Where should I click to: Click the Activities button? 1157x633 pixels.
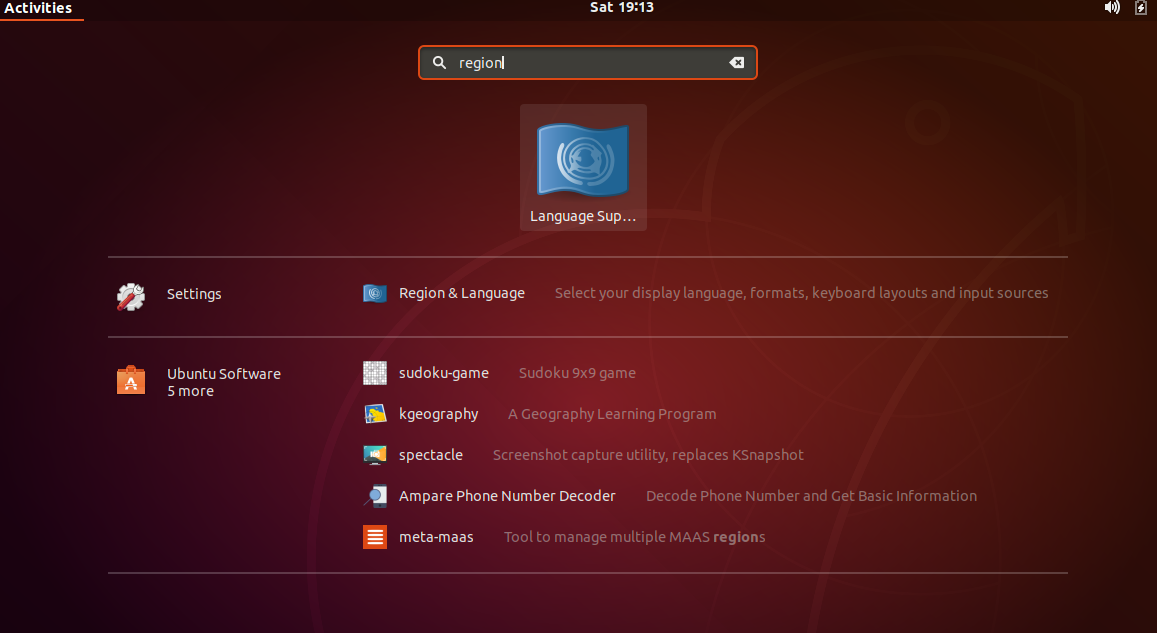[x=38, y=8]
